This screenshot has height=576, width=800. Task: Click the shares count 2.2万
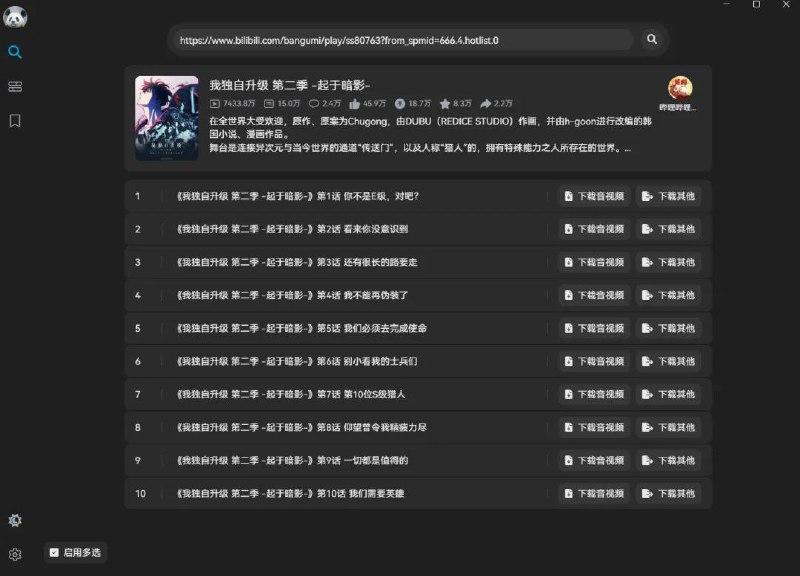click(496, 104)
